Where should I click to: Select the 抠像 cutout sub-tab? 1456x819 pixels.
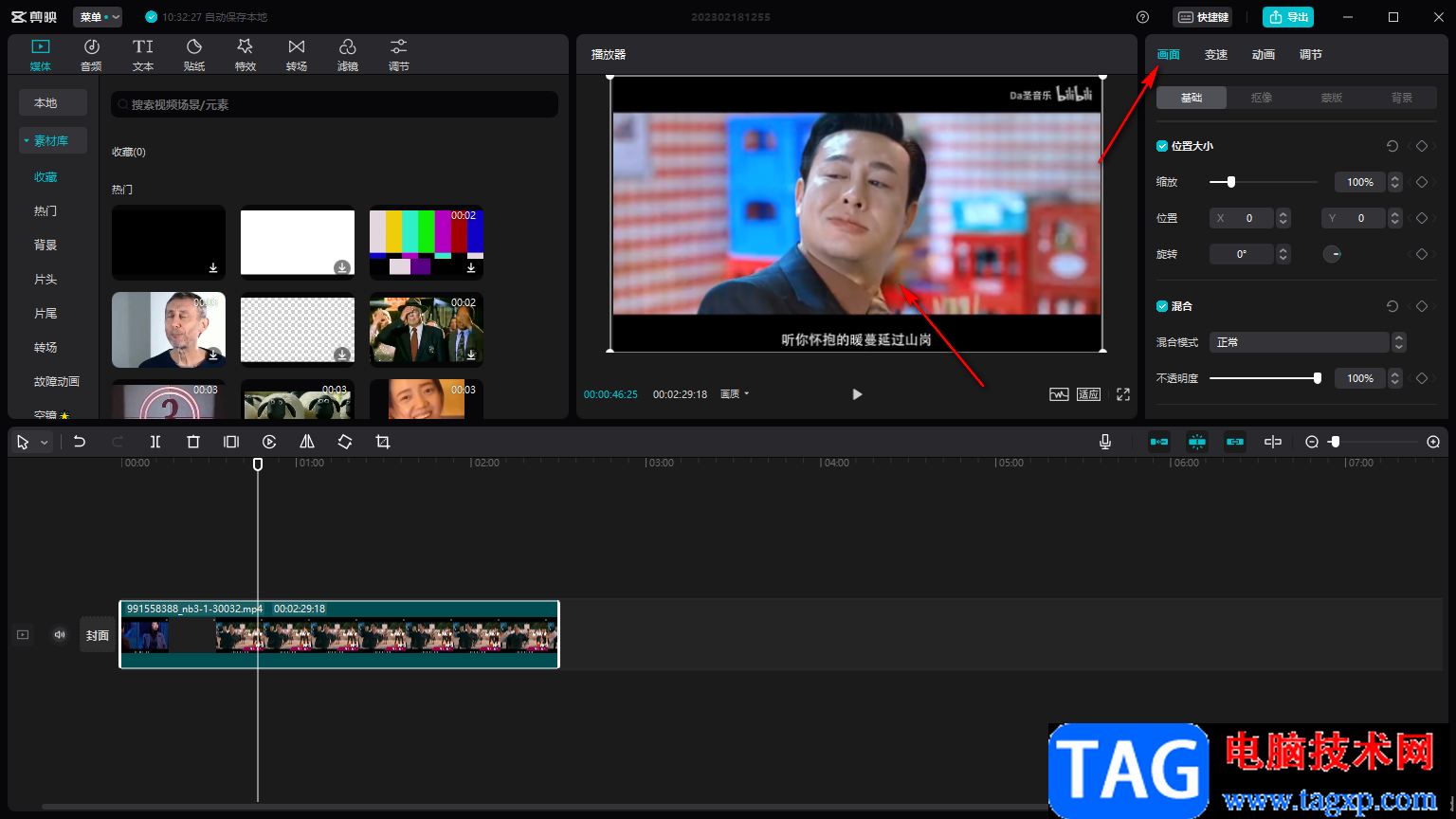pos(1262,98)
